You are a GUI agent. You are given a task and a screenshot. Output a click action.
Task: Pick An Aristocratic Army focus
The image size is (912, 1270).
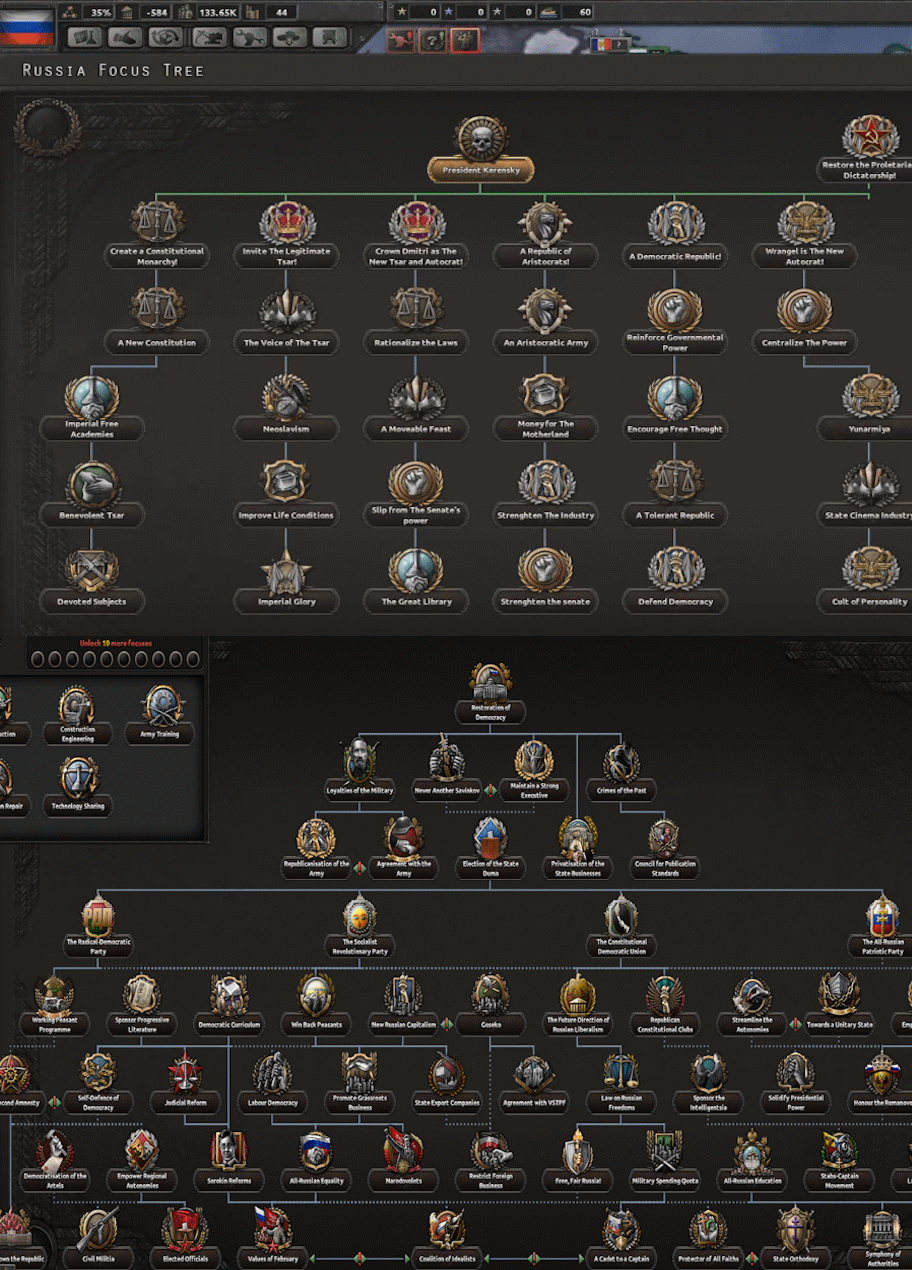point(545,320)
